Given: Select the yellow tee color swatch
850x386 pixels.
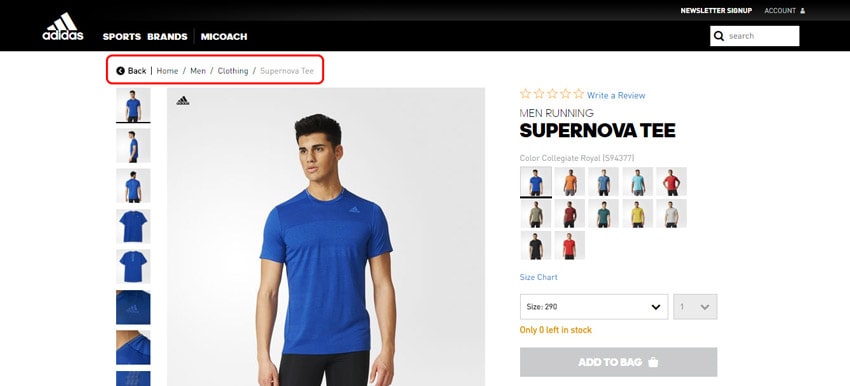Looking at the screenshot, I should click(x=638, y=214).
